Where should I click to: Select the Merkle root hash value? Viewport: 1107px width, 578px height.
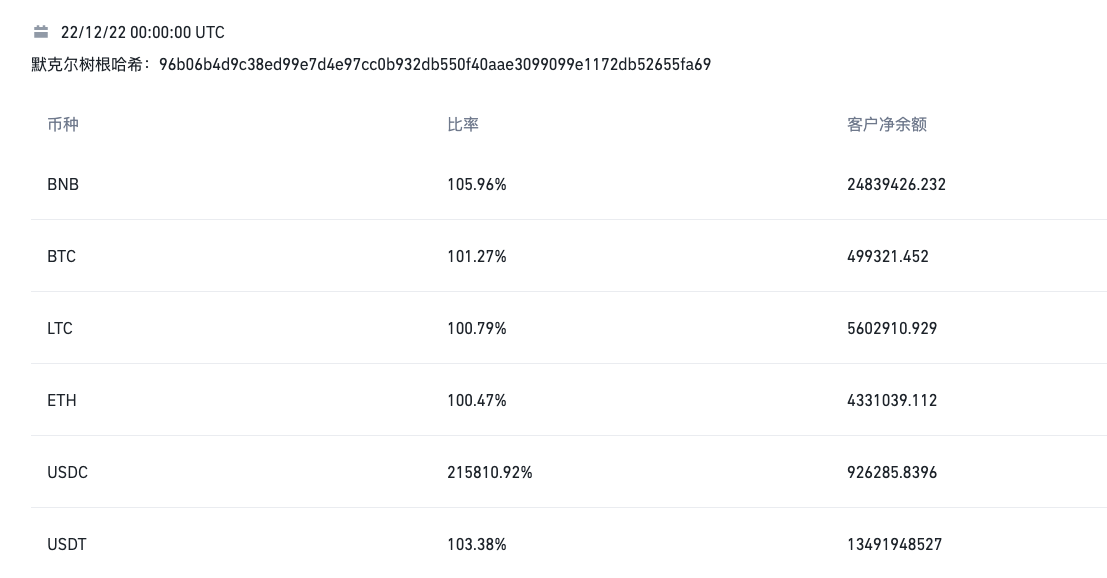click(x=435, y=65)
